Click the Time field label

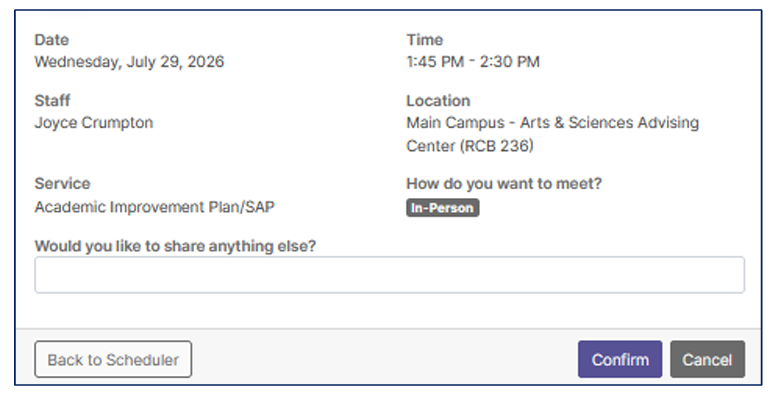pos(425,40)
